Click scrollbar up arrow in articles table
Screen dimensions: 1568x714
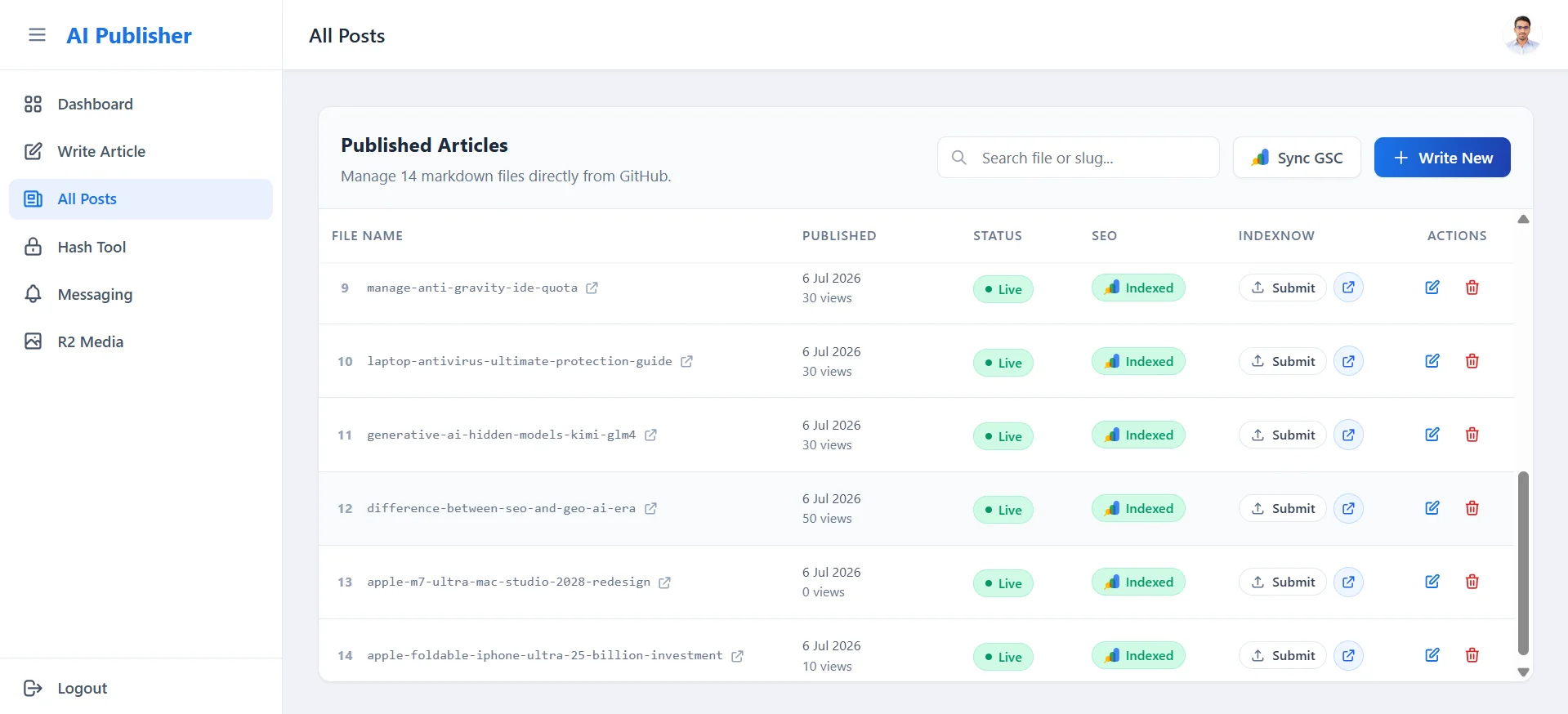[1523, 219]
